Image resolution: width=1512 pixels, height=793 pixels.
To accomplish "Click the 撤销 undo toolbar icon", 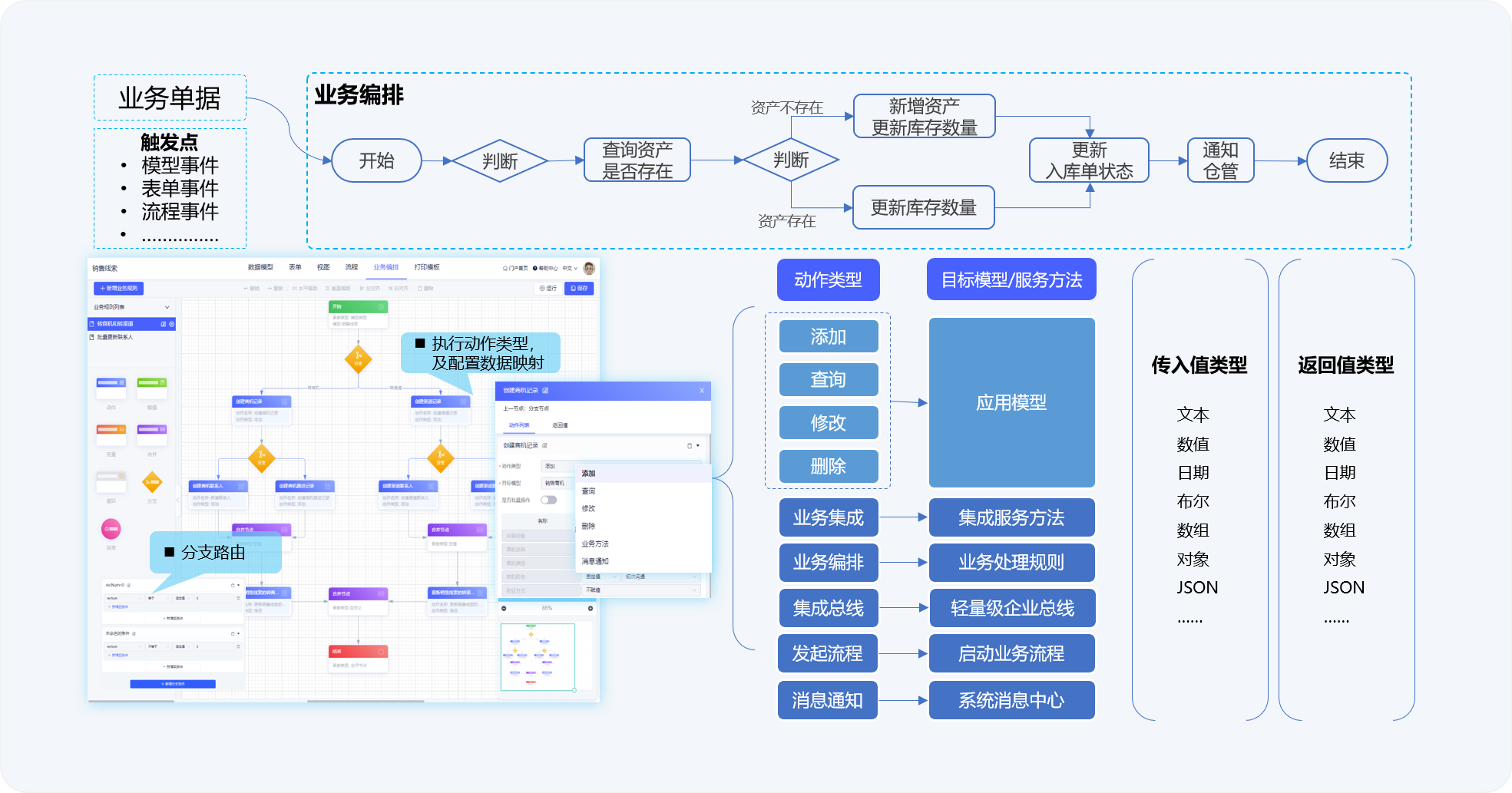I will click(252, 289).
